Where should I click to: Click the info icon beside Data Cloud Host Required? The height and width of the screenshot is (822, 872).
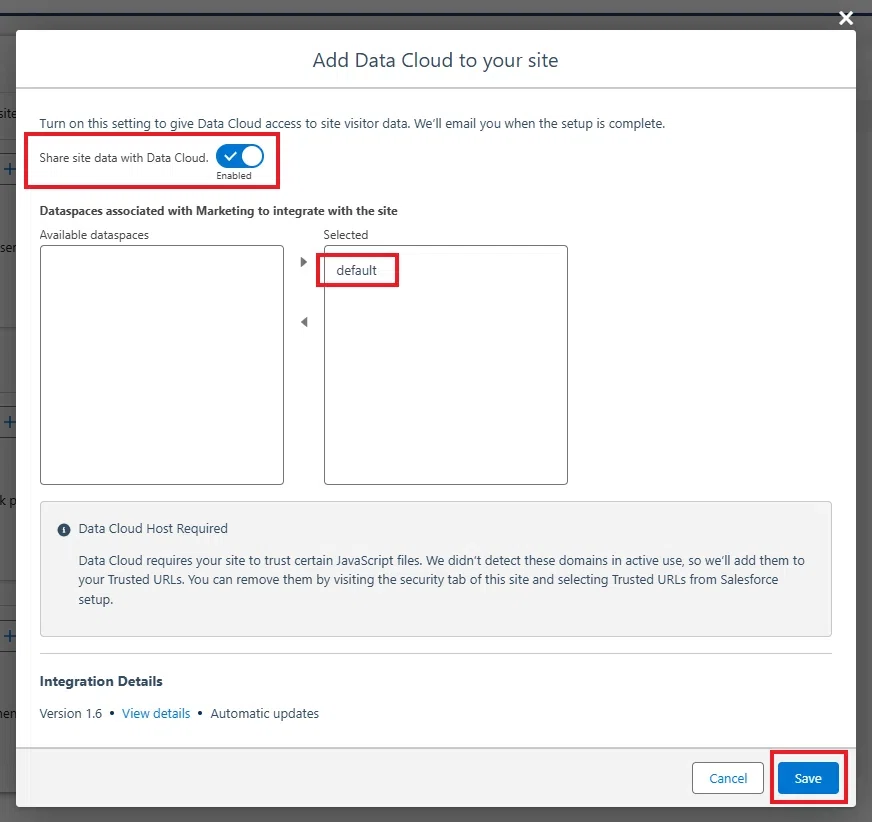[64, 529]
